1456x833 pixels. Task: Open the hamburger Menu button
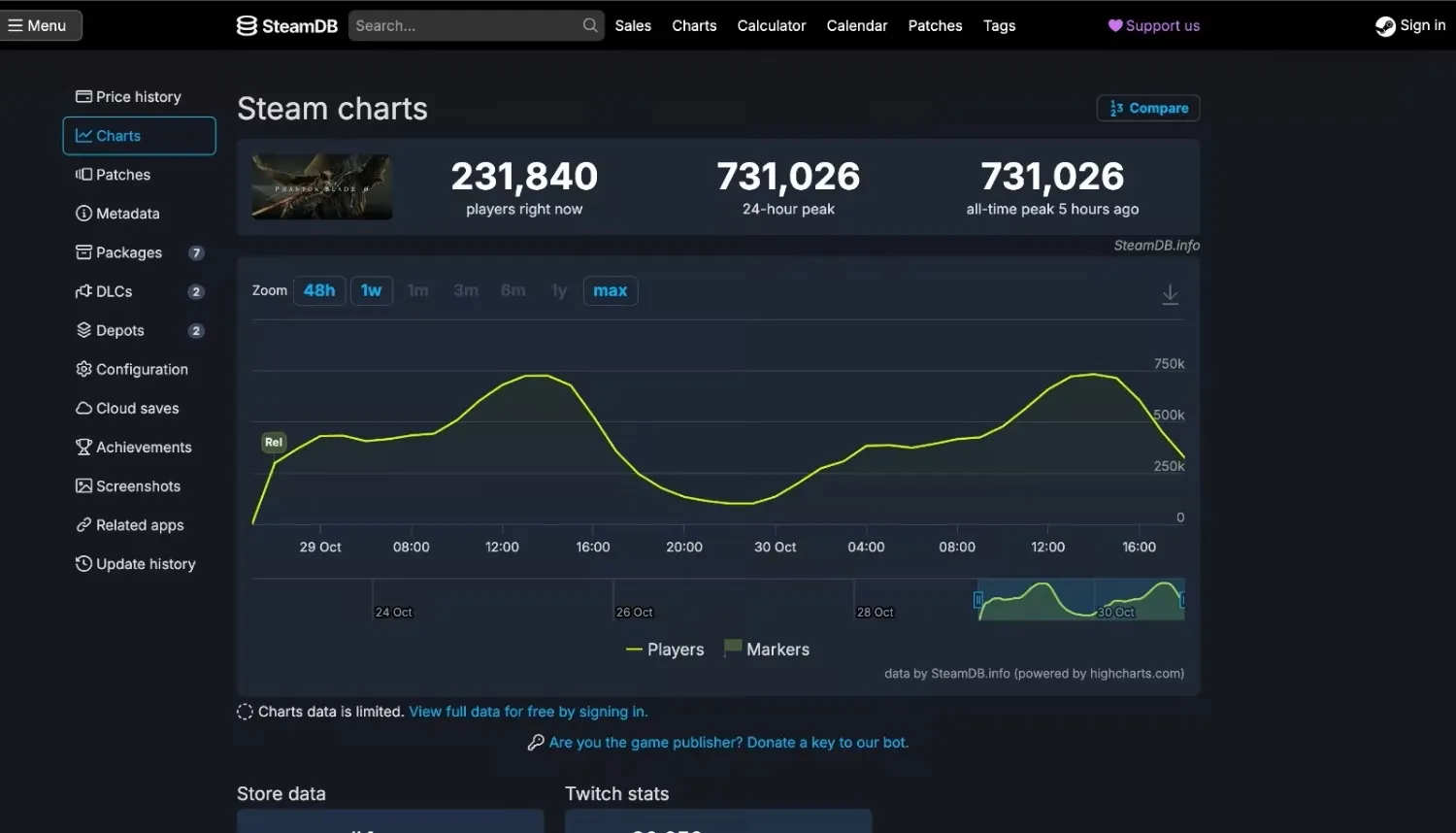pyautogui.click(x=39, y=25)
